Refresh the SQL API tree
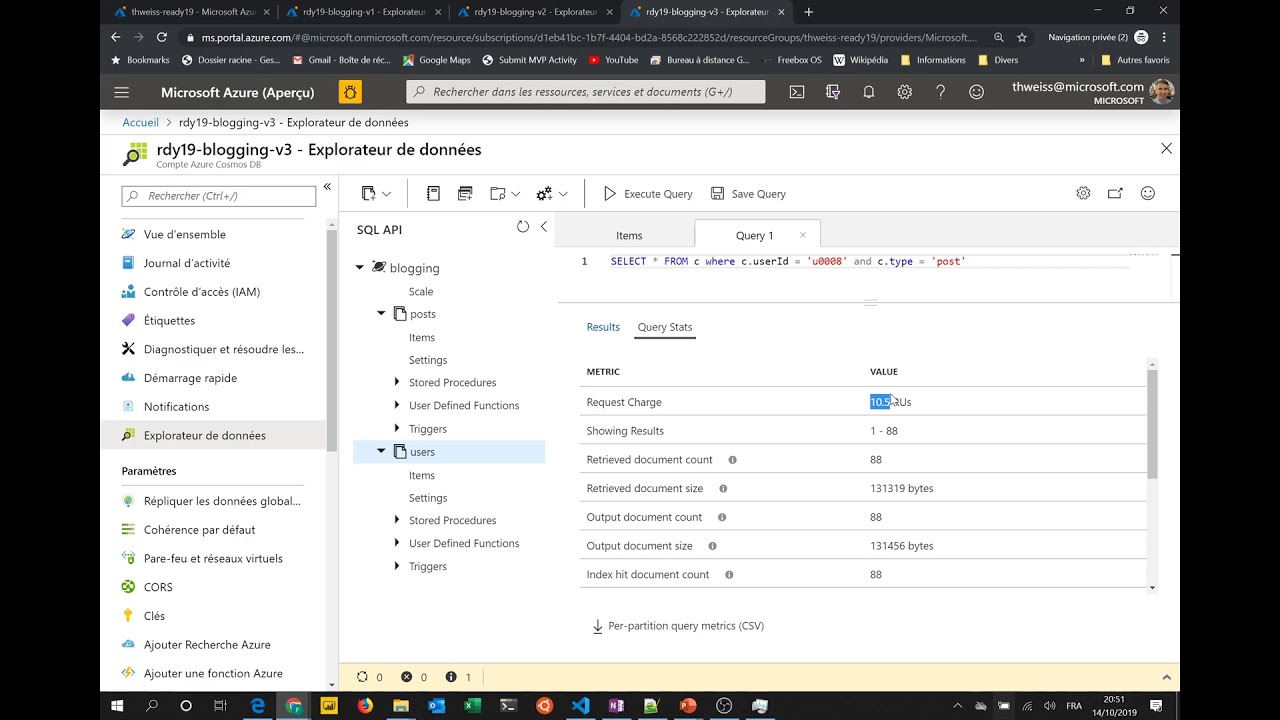Image resolution: width=1280 pixels, height=720 pixels. [x=523, y=227]
